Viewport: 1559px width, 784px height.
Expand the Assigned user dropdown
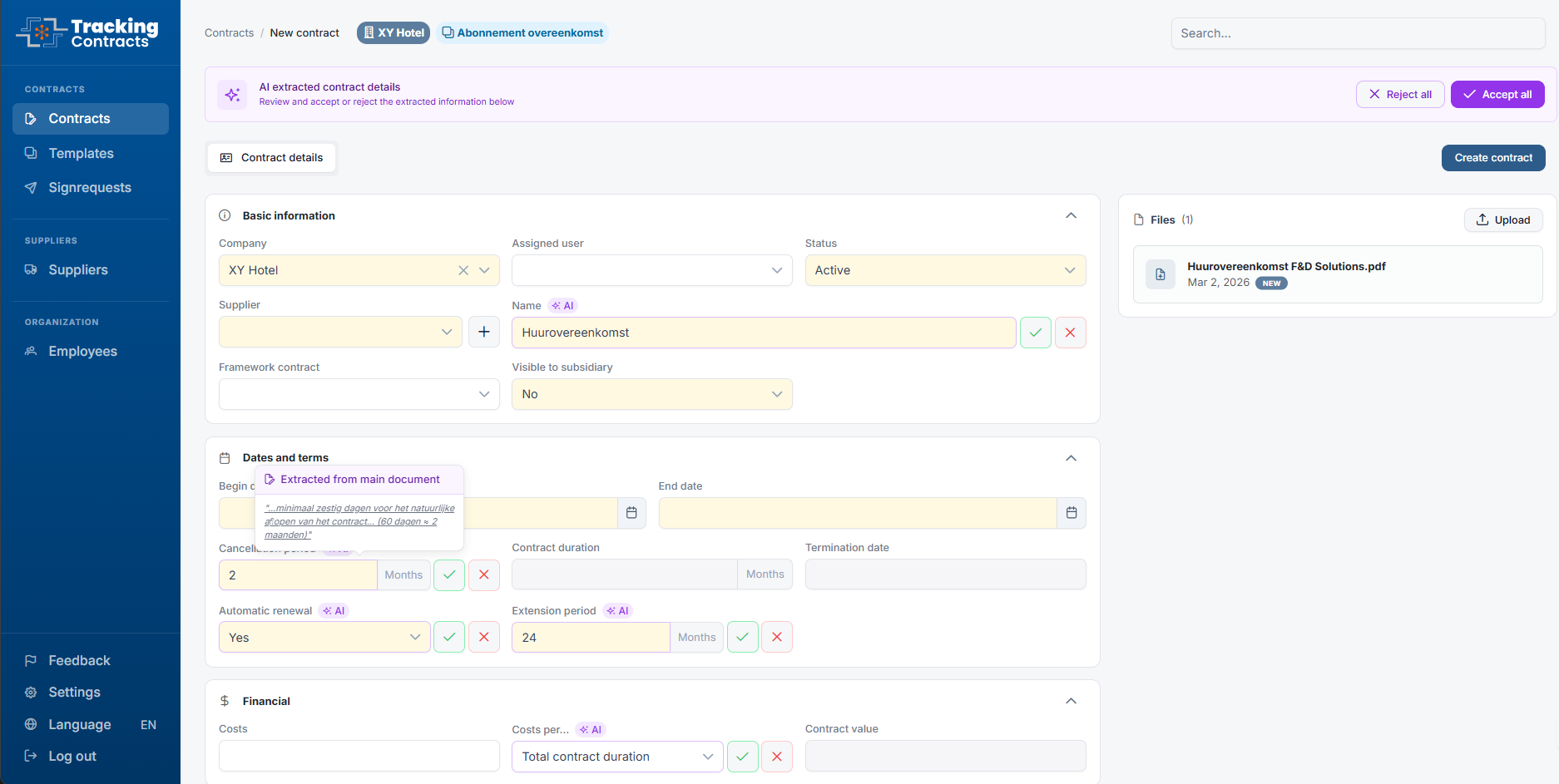point(651,270)
